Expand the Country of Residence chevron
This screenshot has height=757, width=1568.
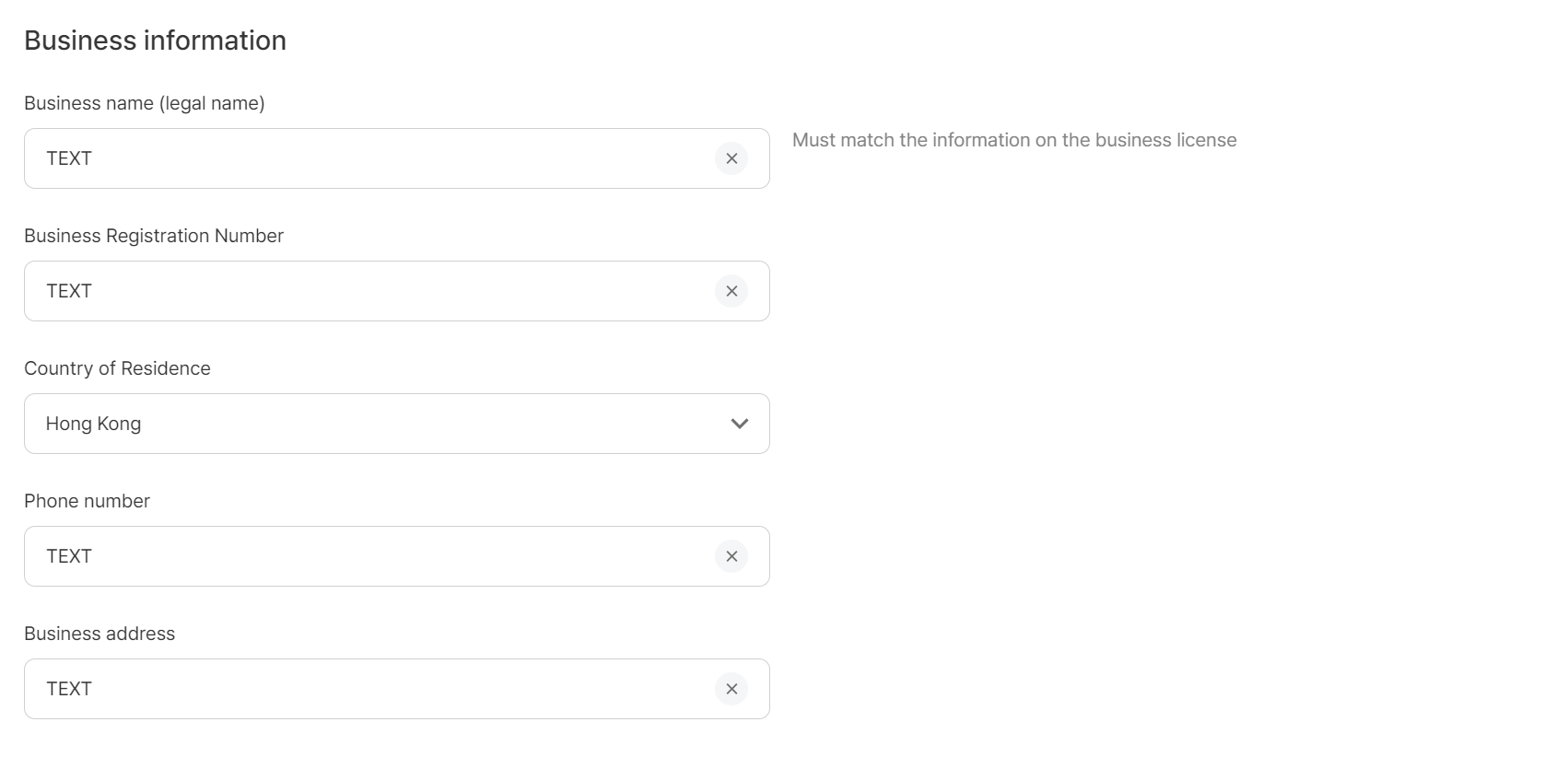click(739, 424)
